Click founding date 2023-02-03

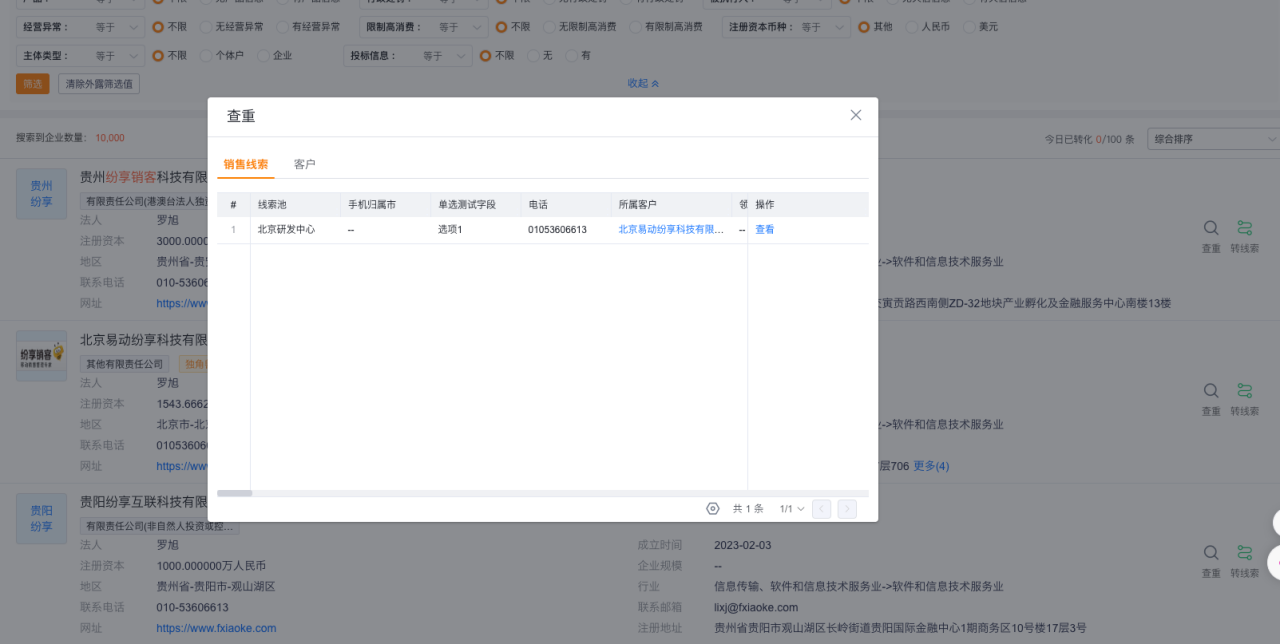point(743,545)
